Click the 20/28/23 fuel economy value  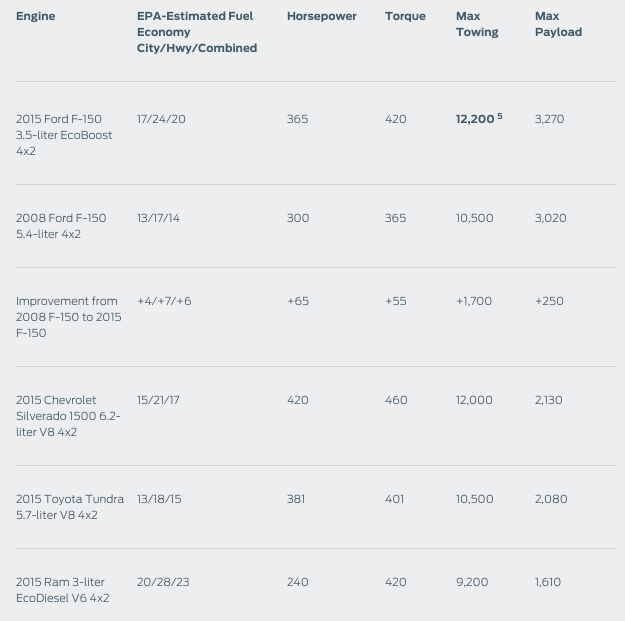[x=163, y=582]
